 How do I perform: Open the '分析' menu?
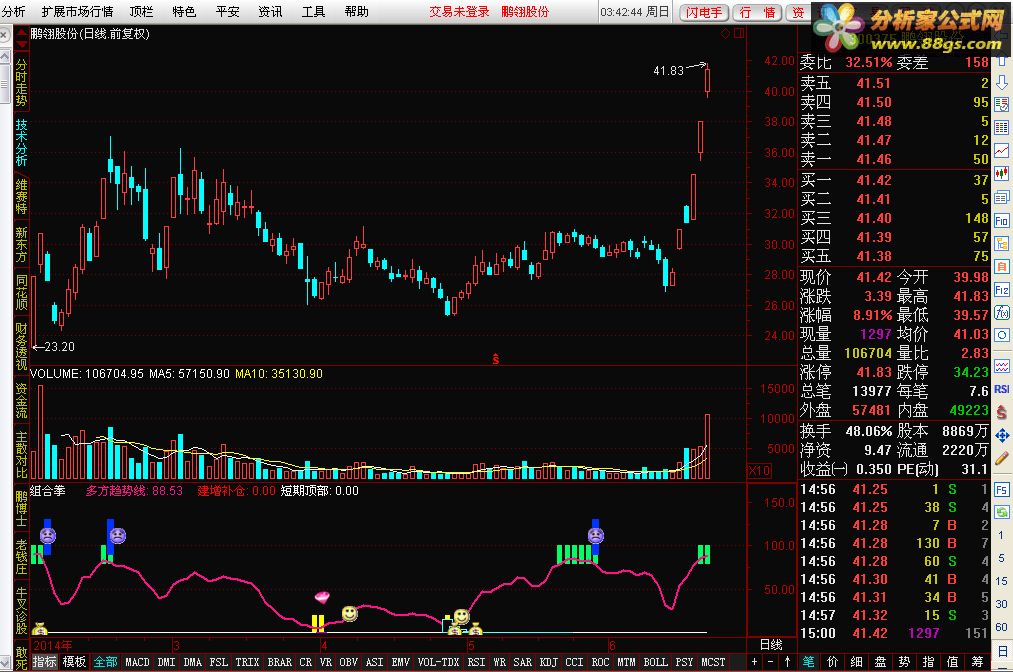click(14, 12)
